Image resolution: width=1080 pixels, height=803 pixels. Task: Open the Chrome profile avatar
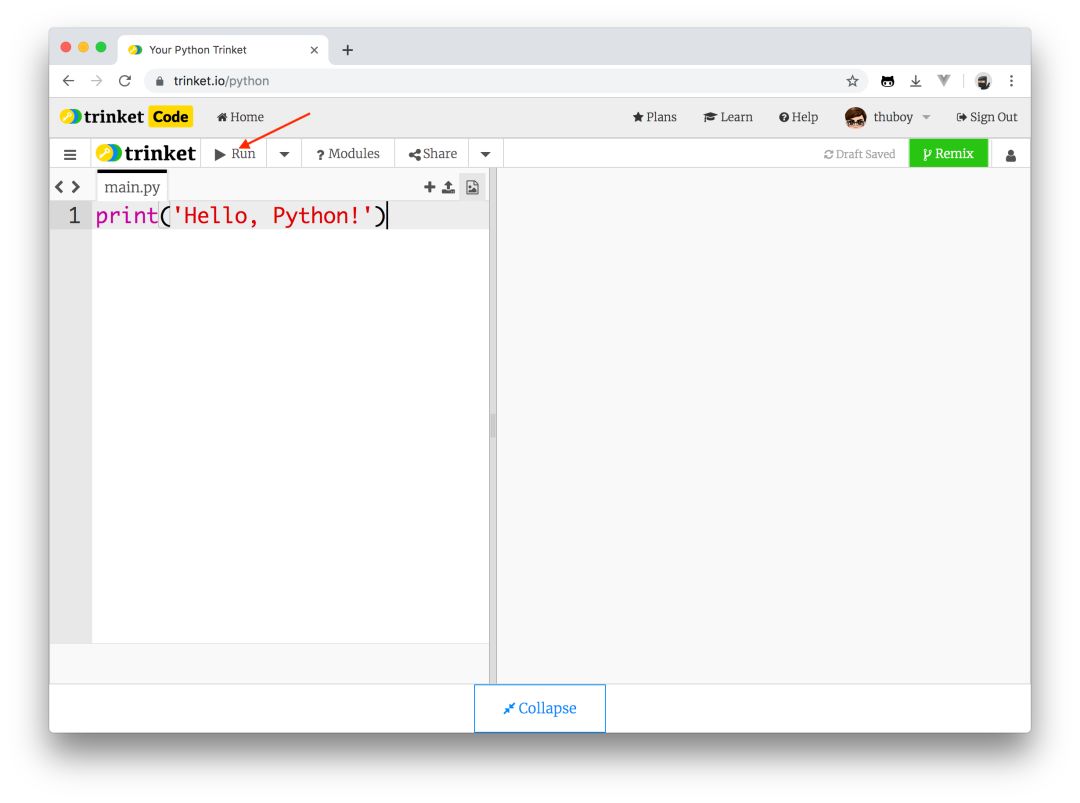point(983,81)
